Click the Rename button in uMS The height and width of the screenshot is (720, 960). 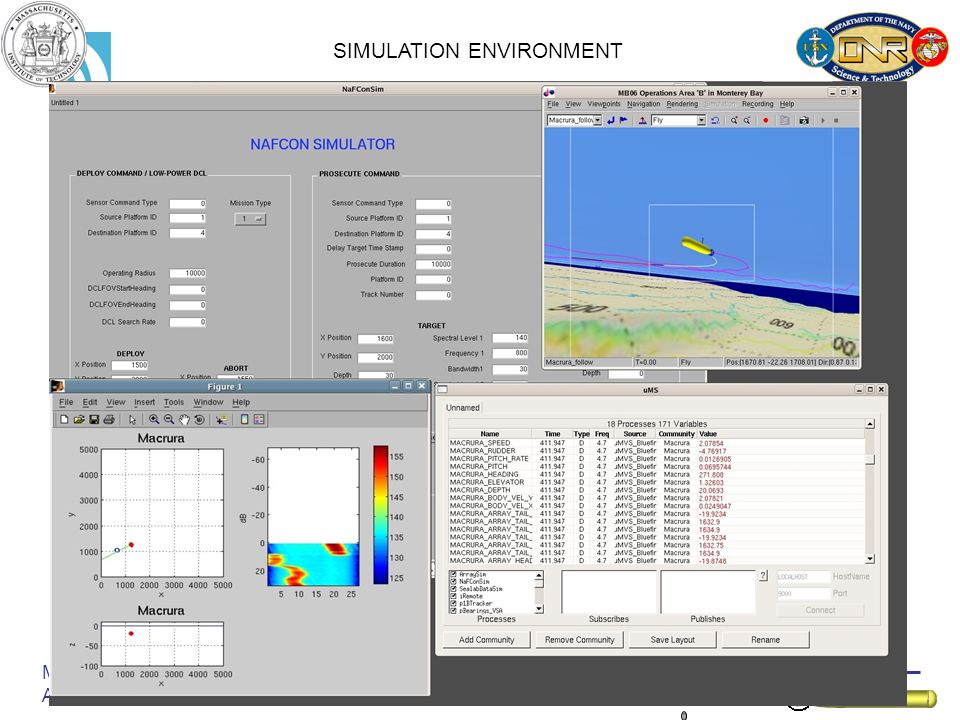click(x=765, y=640)
